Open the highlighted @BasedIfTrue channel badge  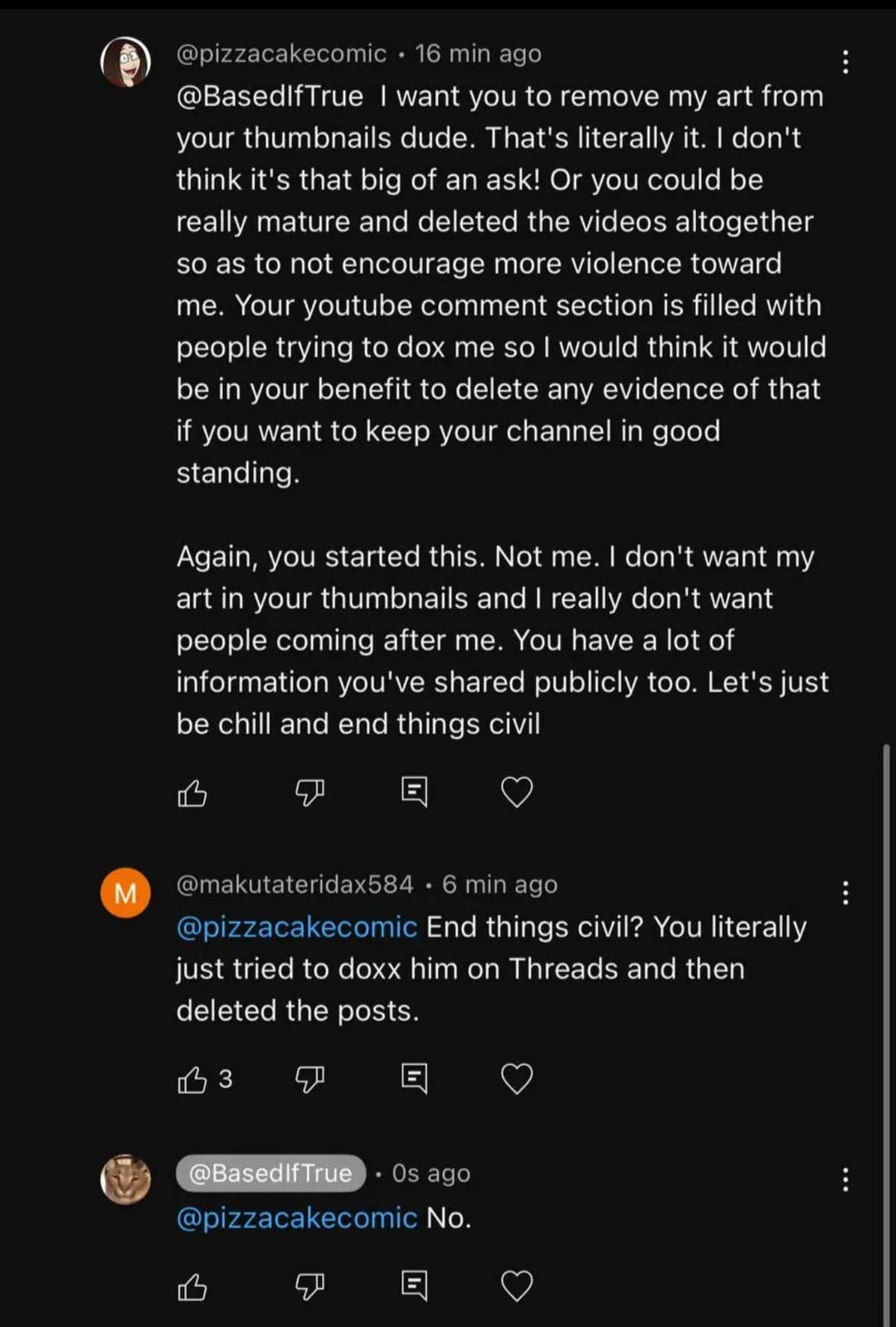pyautogui.click(x=270, y=1173)
